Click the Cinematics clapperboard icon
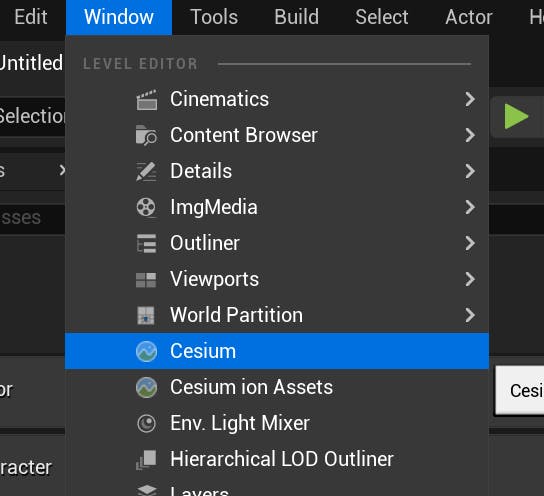The width and height of the screenshot is (544, 496). click(146, 100)
